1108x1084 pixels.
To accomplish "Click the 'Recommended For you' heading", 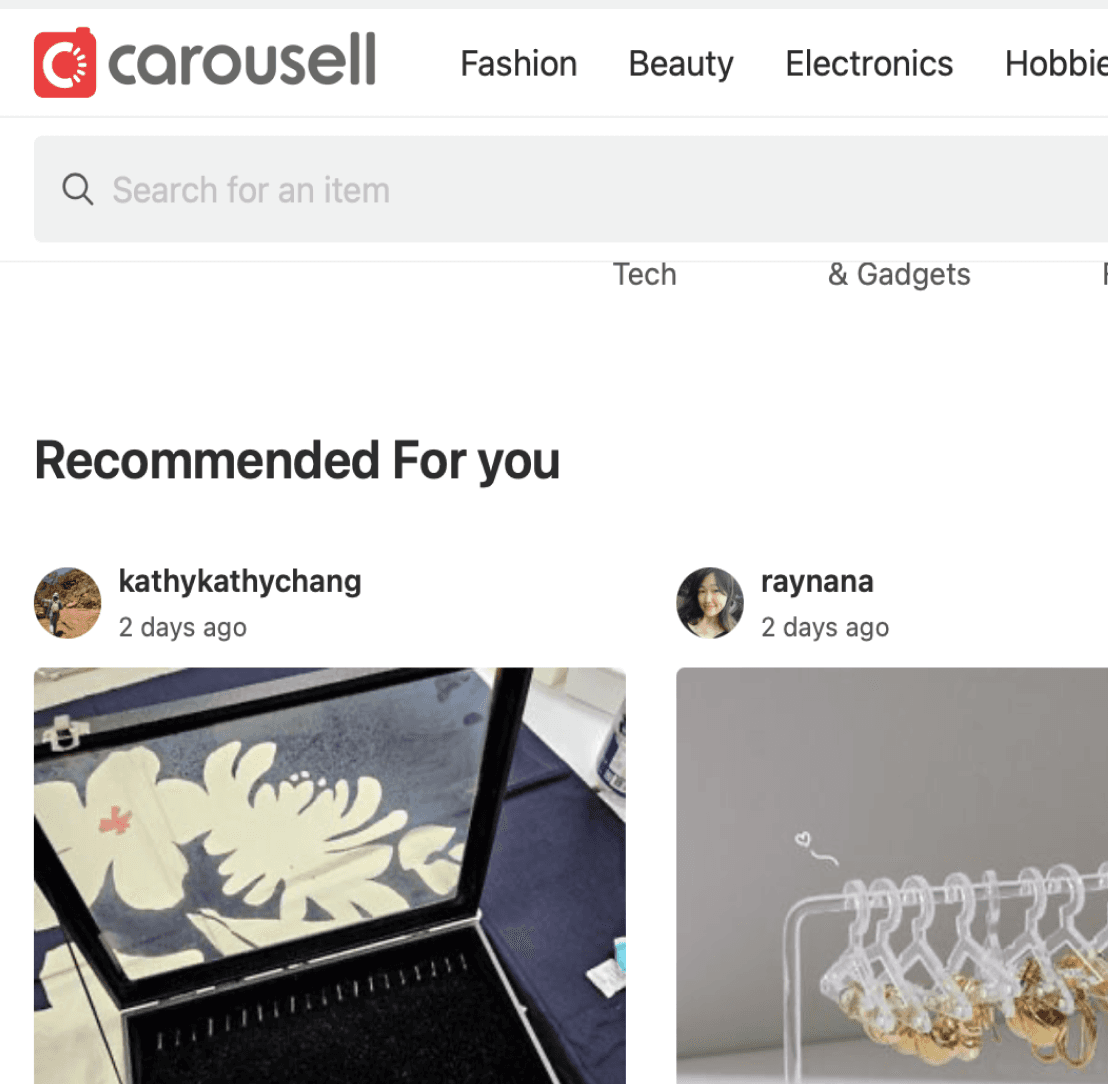I will click(297, 461).
